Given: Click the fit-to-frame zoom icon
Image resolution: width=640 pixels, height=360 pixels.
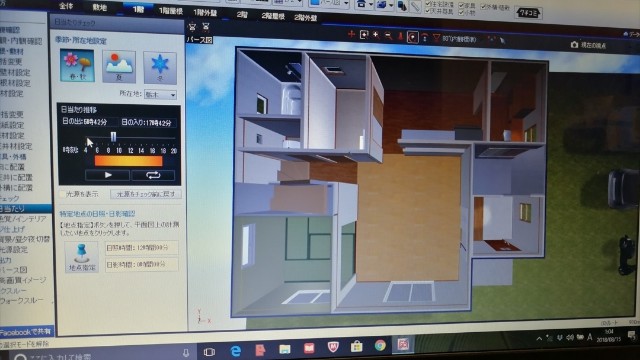Looking at the screenshot, I should coord(364,35).
